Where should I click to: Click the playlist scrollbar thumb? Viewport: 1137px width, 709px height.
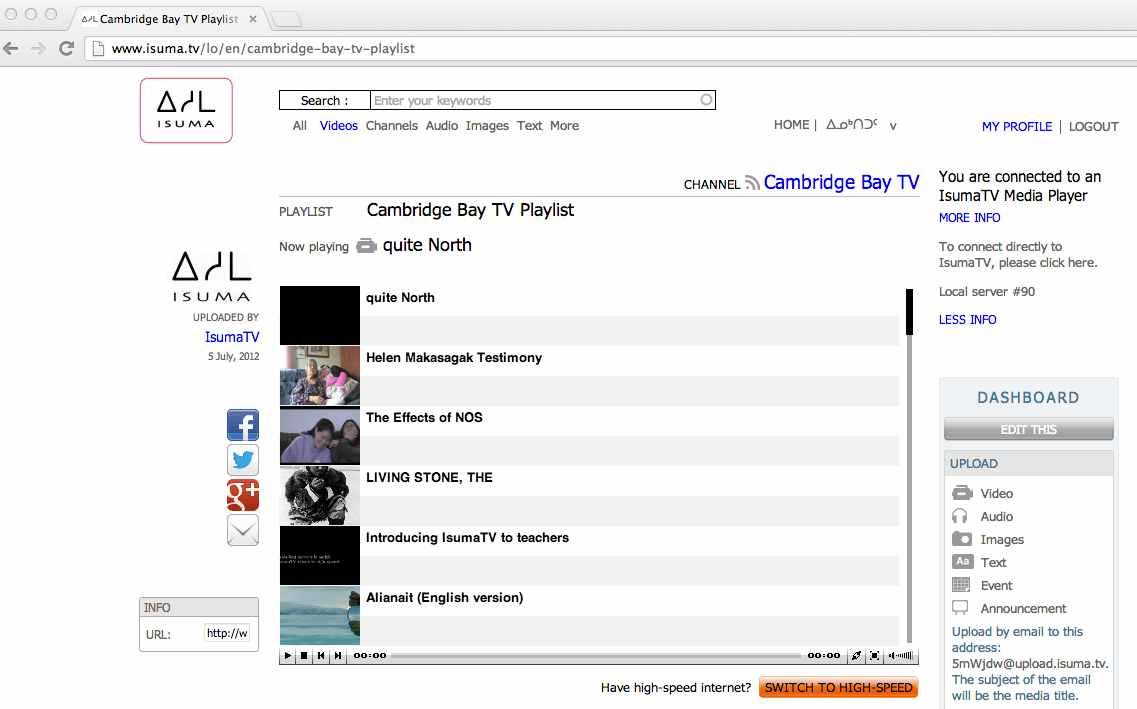pos(909,312)
